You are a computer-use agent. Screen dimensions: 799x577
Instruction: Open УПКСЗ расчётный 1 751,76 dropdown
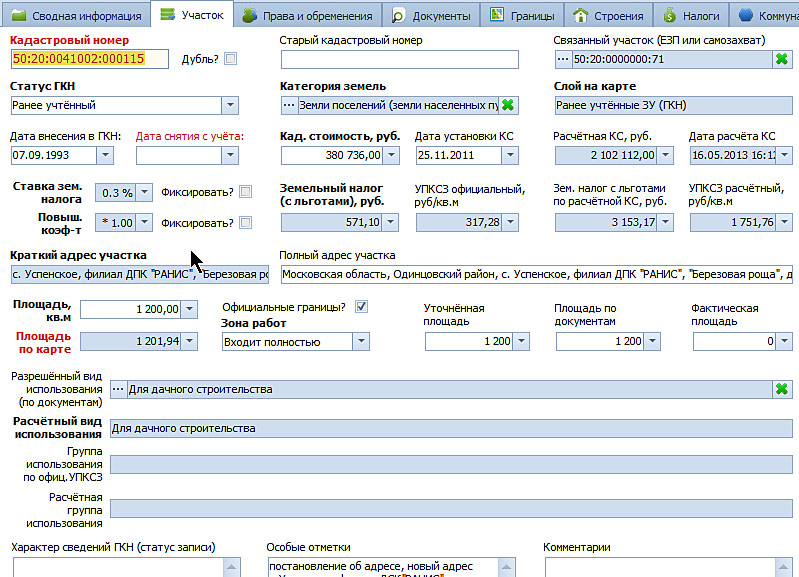coord(784,222)
